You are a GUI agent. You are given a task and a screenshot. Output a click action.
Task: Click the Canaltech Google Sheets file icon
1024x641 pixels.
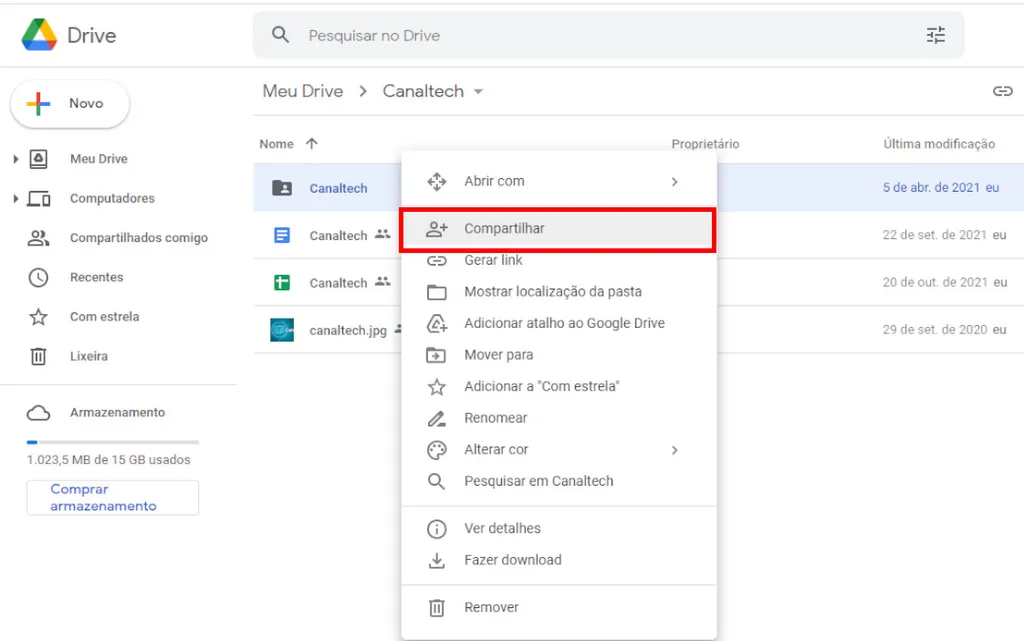click(282, 283)
